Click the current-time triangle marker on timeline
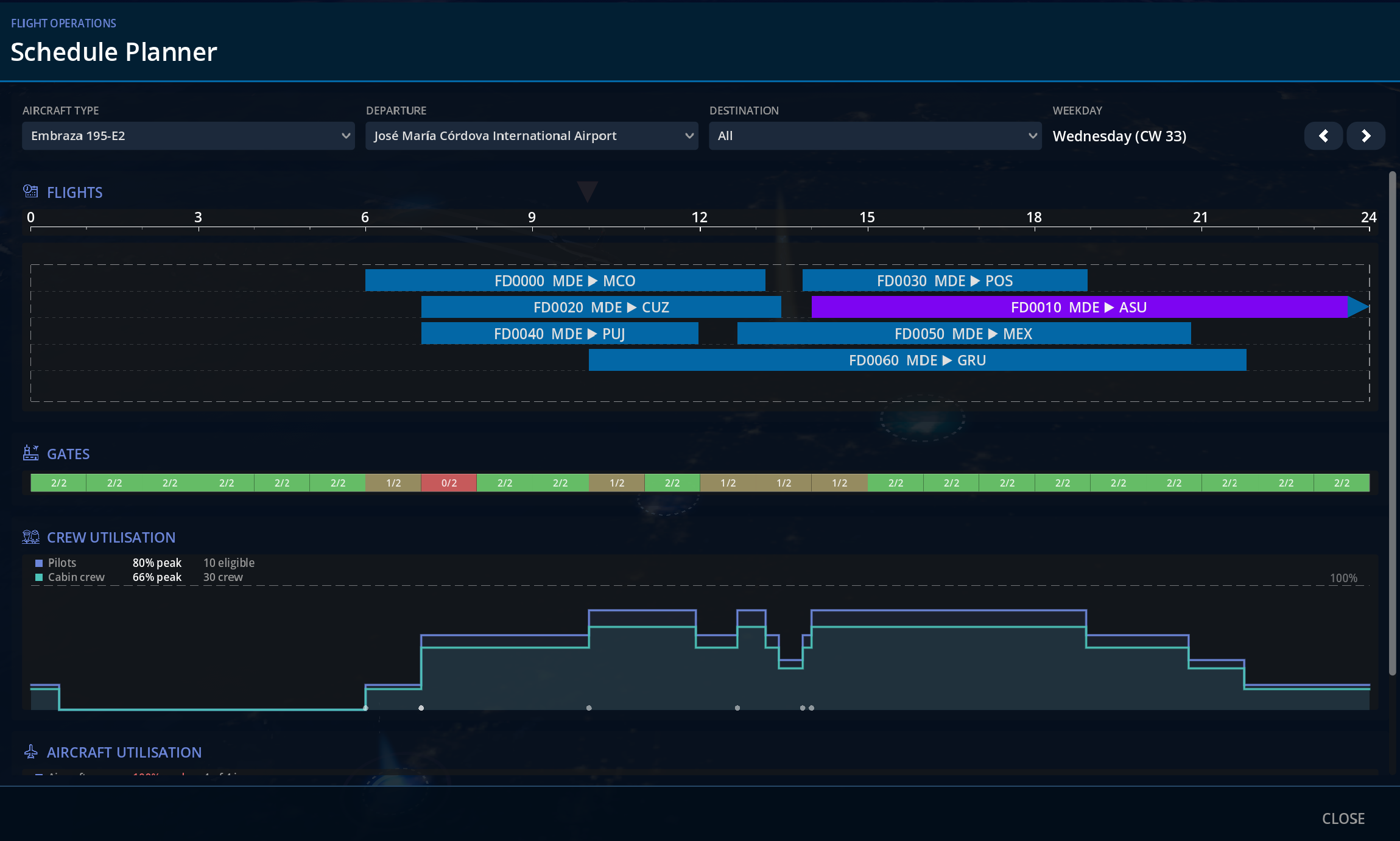 588,191
